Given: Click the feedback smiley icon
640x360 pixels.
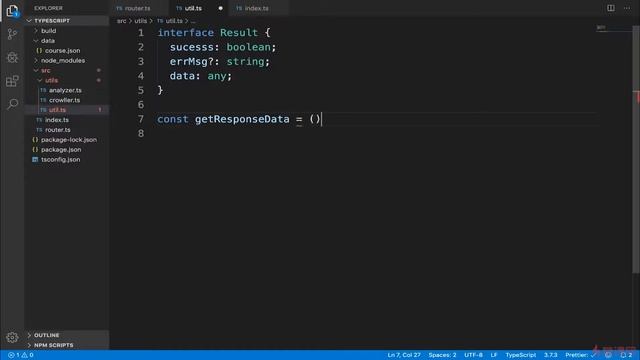Looking at the screenshot, I should 608,355.
